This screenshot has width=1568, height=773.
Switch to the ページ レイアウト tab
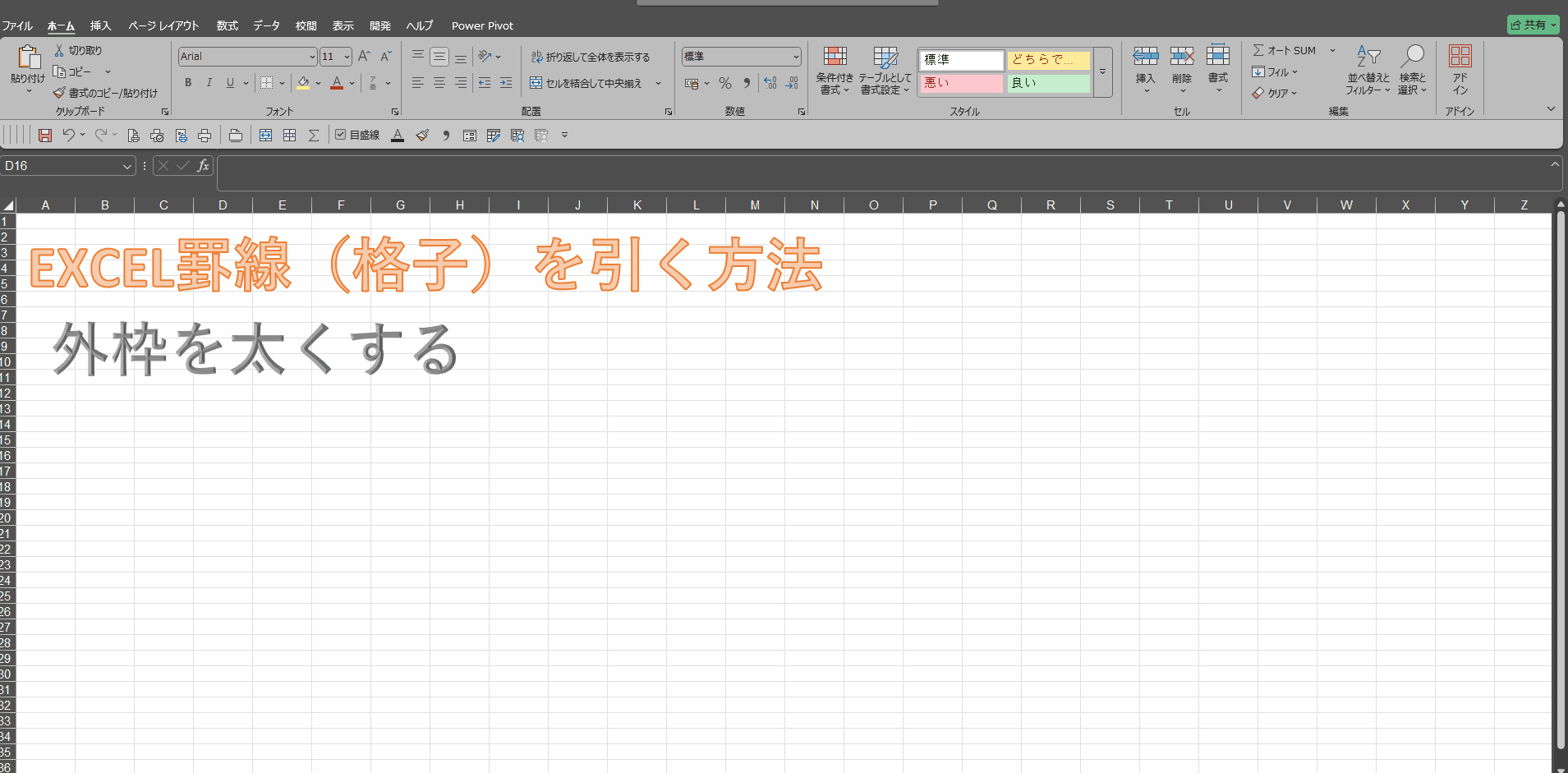(163, 25)
